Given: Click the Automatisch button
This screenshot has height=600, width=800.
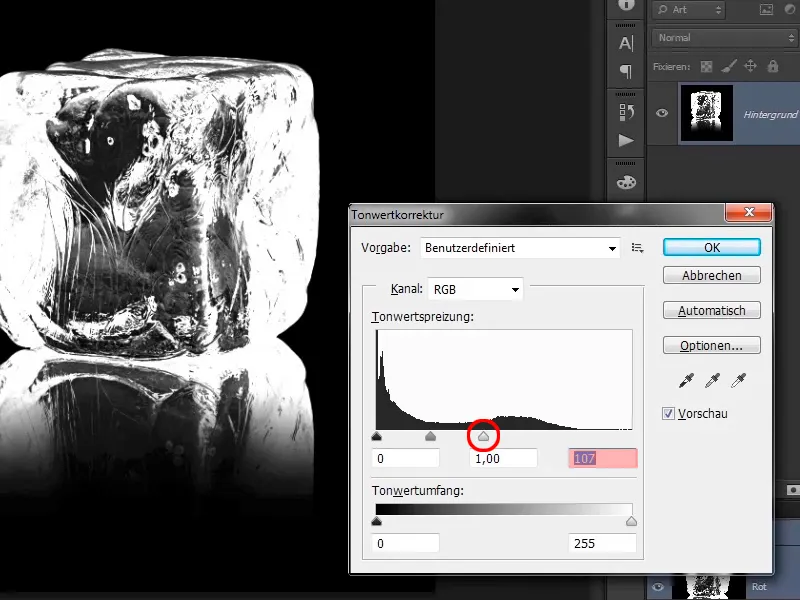Looking at the screenshot, I should click(712, 310).
